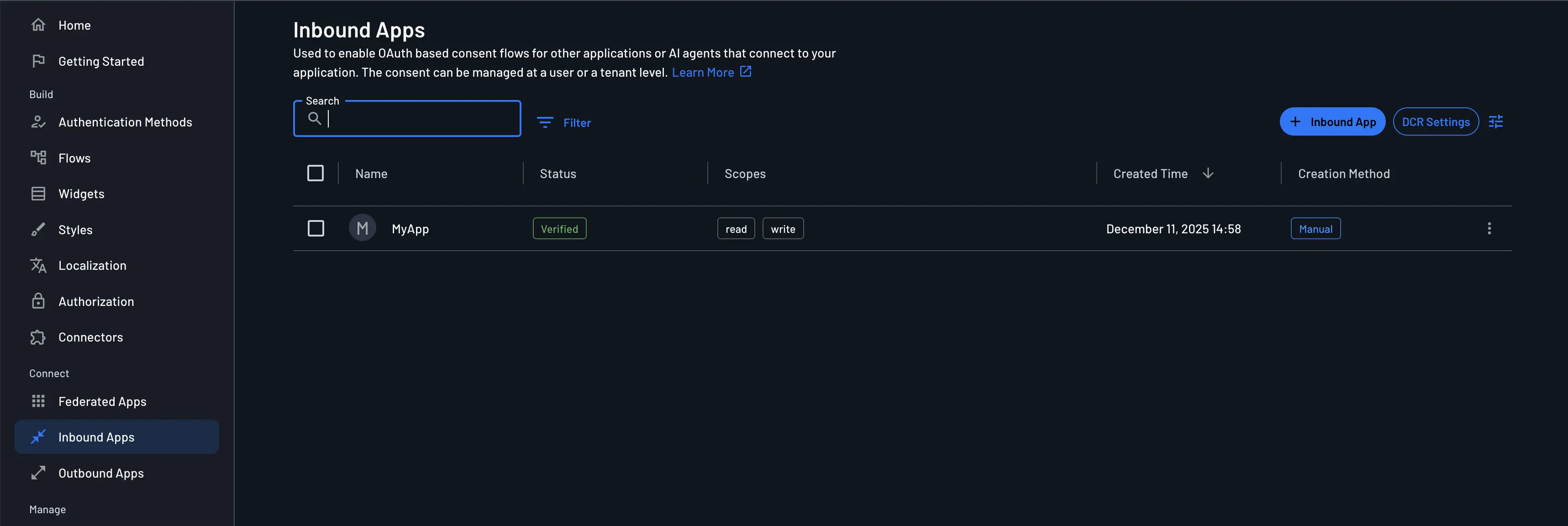Check the checkbox on the MyApp row
1568x526 pixels.
point(316,228)
